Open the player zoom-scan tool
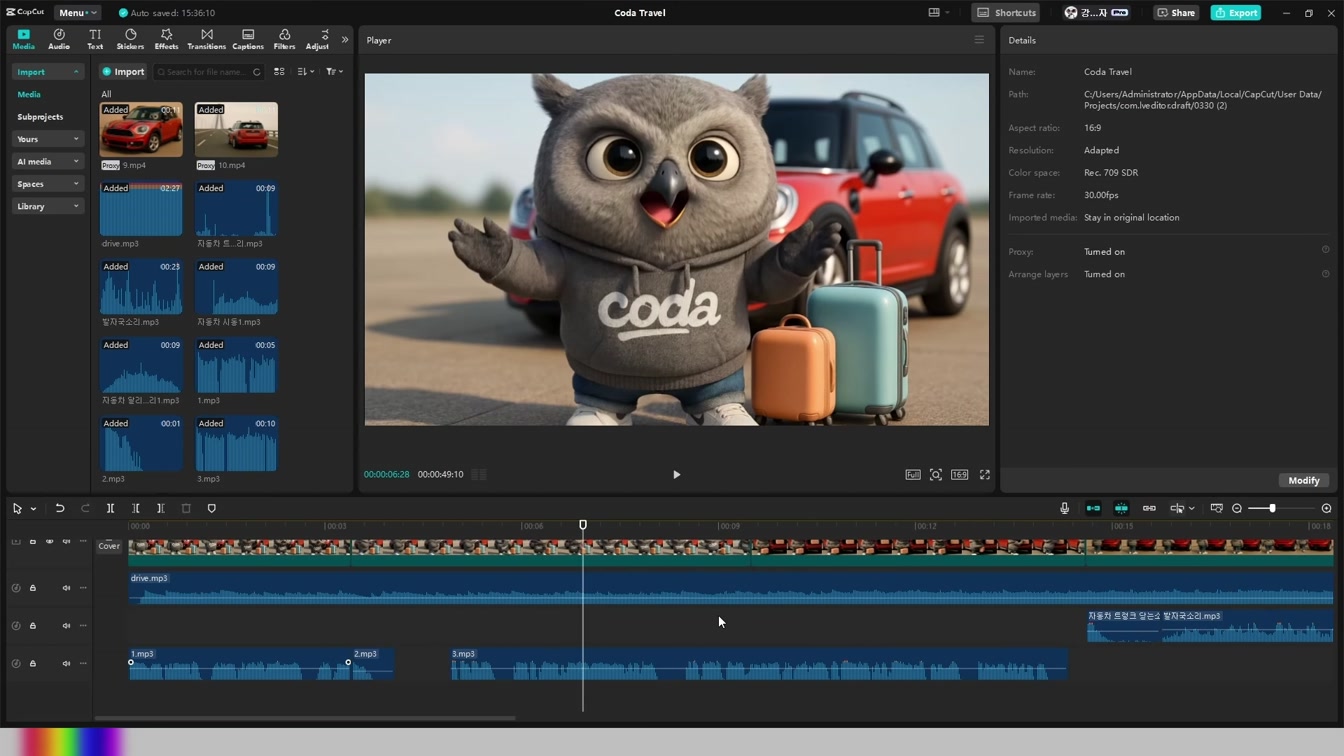Image resolution: width=1344 pixels, height=756 pixels. point(936,475)
